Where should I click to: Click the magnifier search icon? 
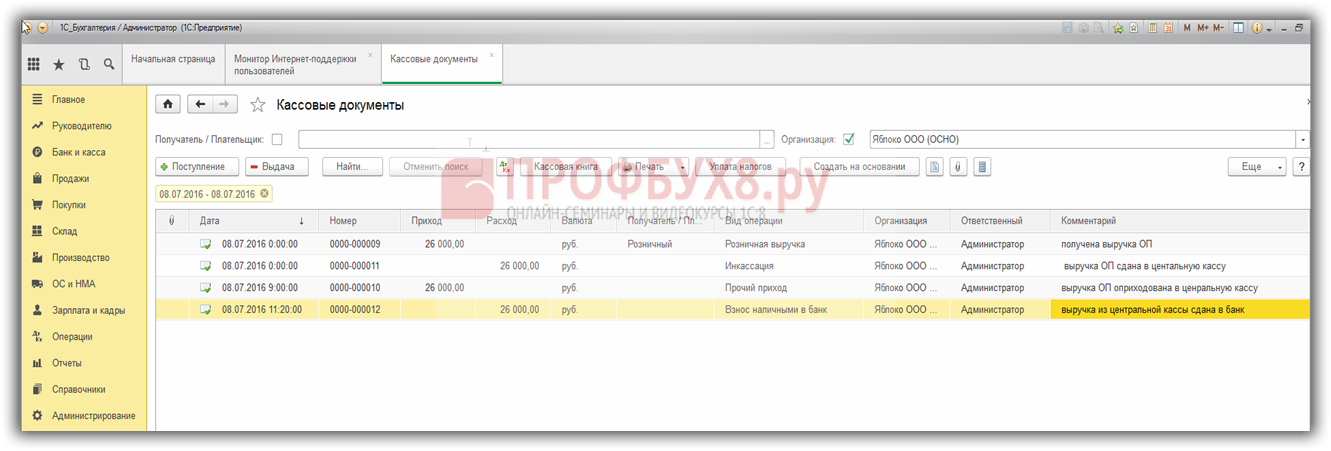tap(108, 64)
